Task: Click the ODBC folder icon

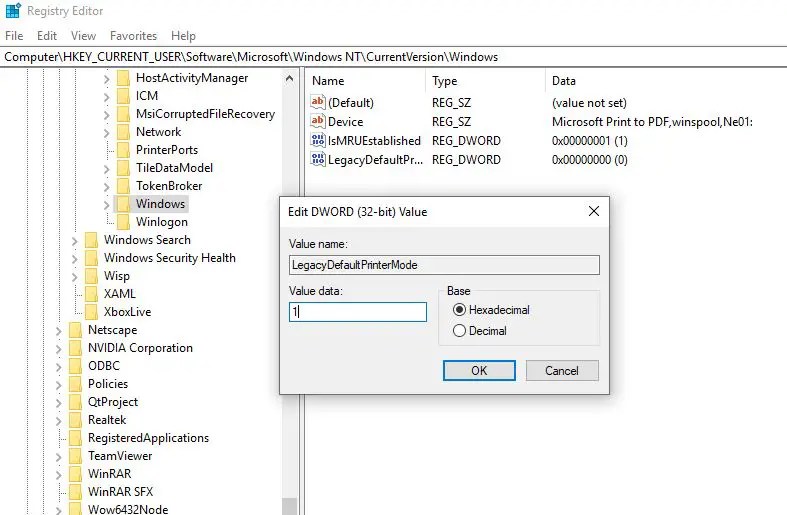Action: [75, 366]
